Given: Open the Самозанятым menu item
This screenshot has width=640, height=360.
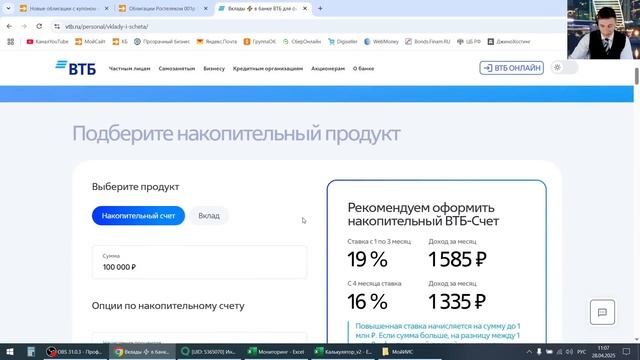Looking at the screenshot, I should (177, 69).
